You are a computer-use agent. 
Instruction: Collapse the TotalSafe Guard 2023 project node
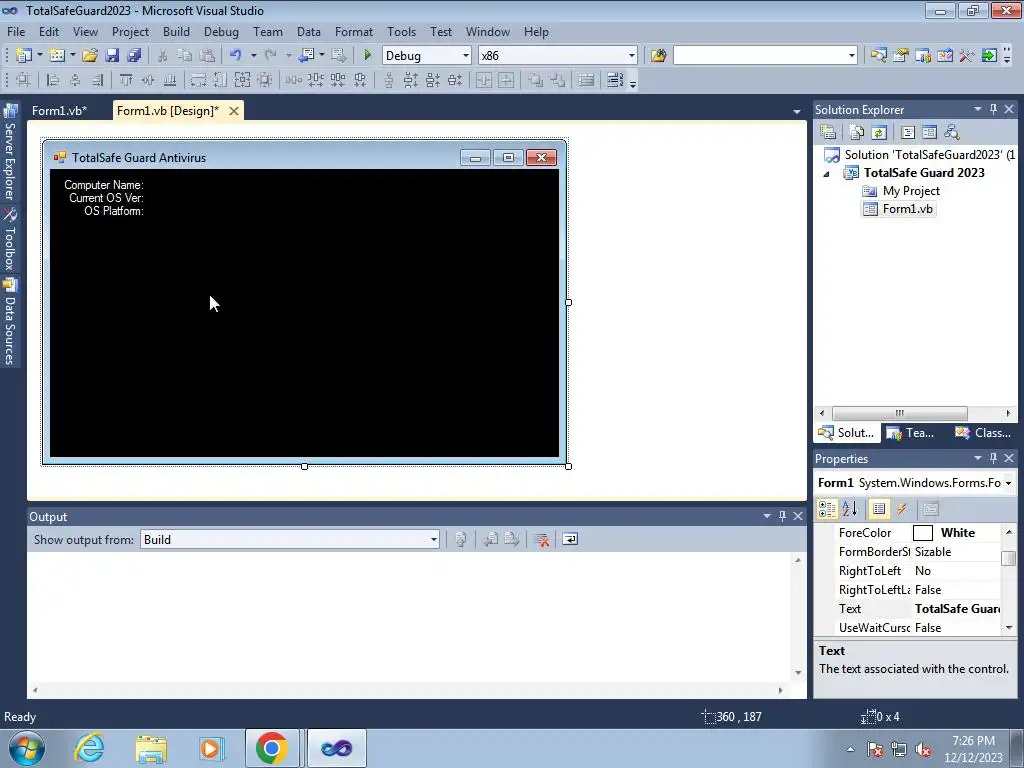coord(826,173)
